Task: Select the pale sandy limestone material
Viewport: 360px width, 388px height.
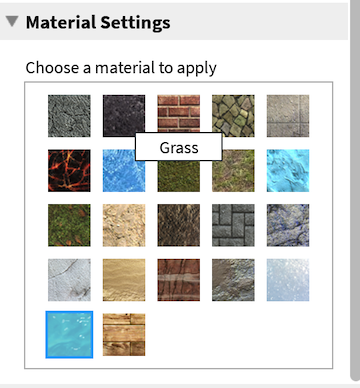Action: 124,225
